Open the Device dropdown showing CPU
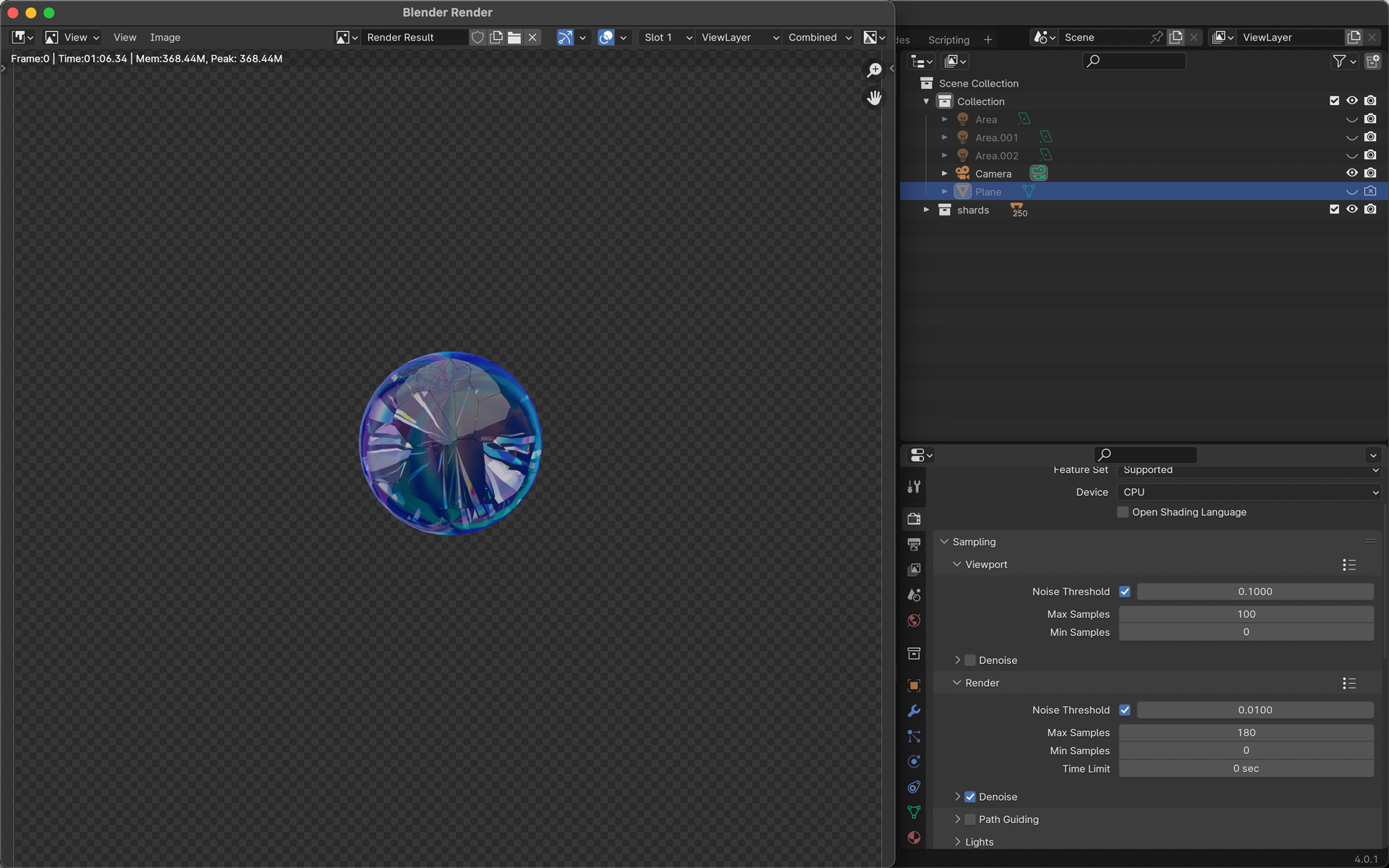 pyautogui.click(x=1247, y=492)
